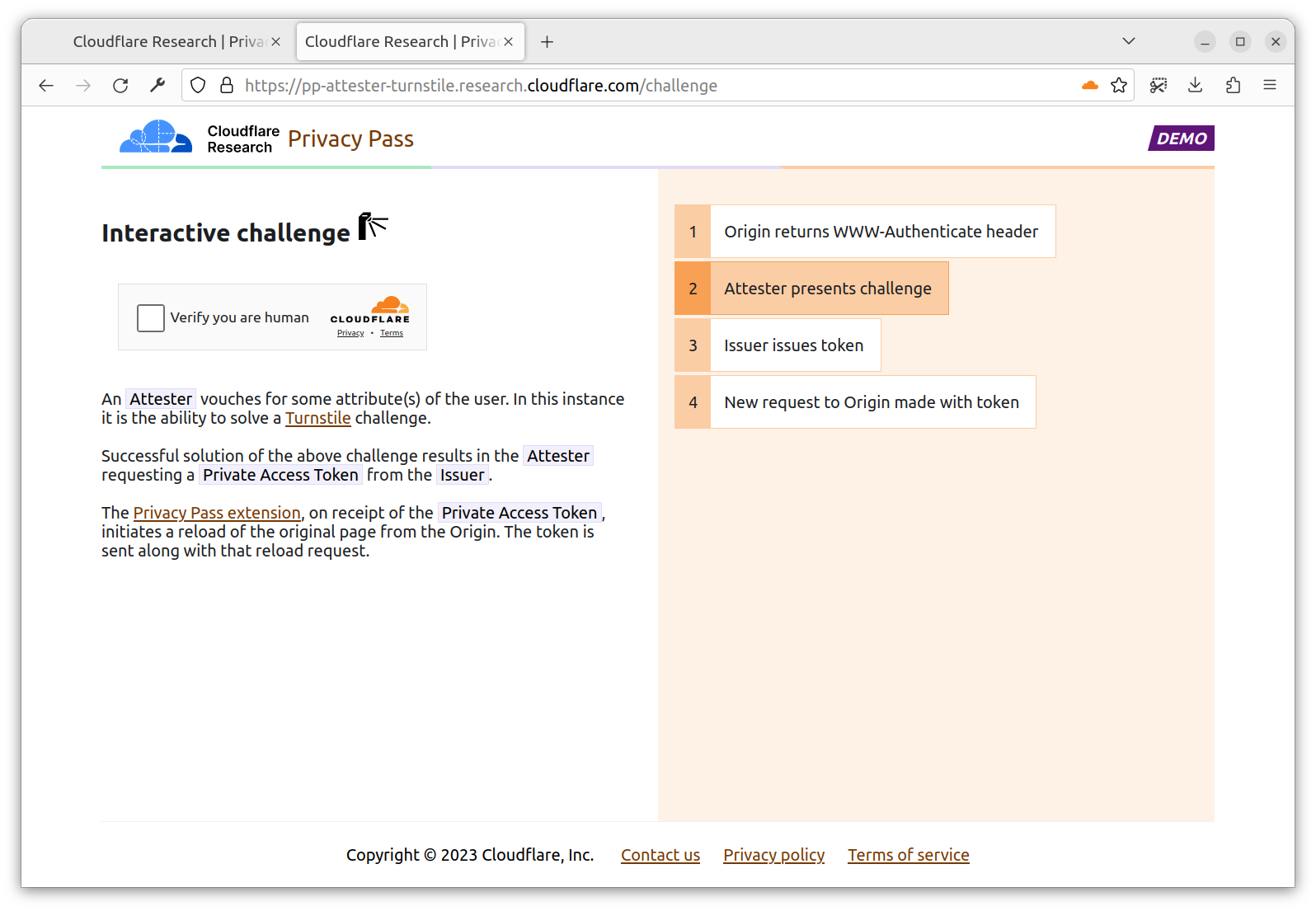This screenshot has width=1316, height=911.
Task: Close the first Cloudflare Research tab
Action: (x=276, y=41)
